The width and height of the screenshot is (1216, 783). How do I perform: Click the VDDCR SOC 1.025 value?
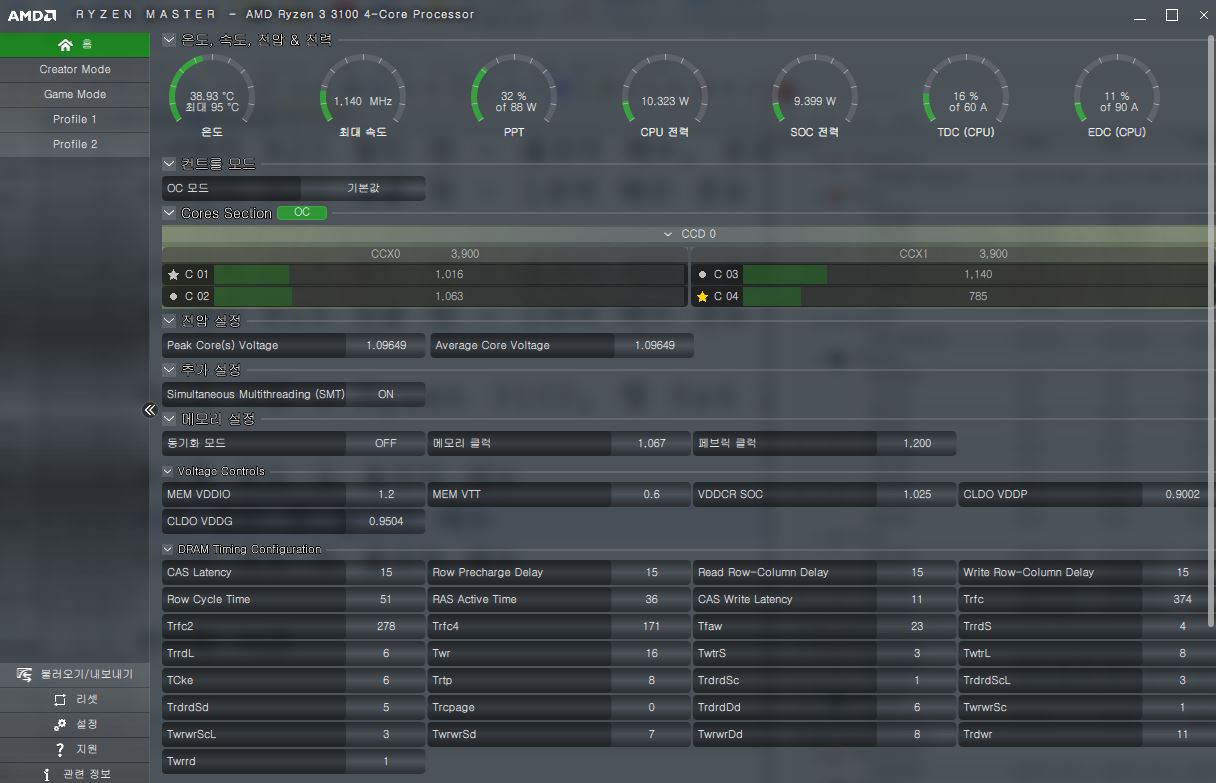coord(916,494)
